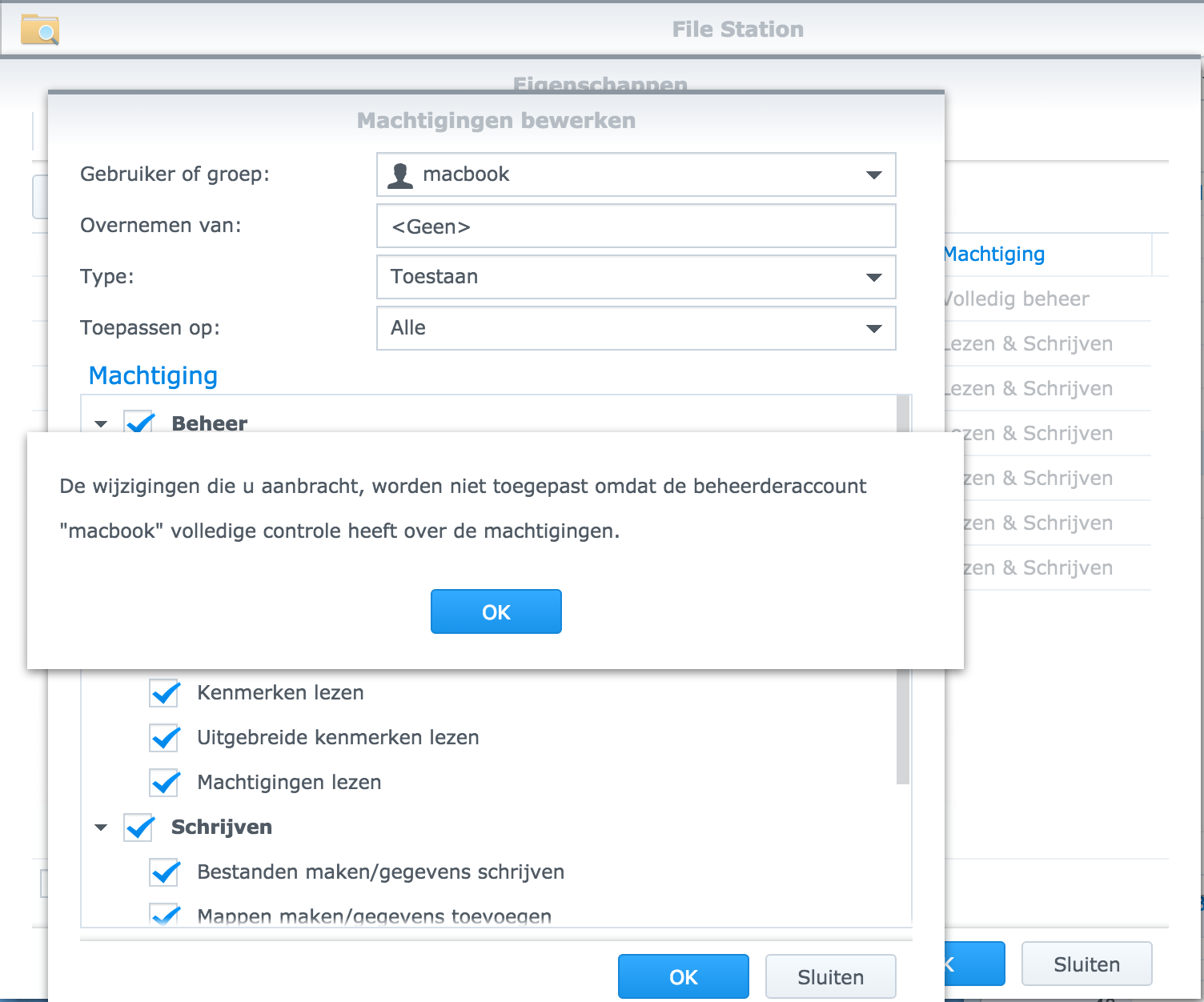Viewport: 1204px width, 1002px height.
Task: Click Sluiten button in Eigenschappen window
Action: 1086,964
